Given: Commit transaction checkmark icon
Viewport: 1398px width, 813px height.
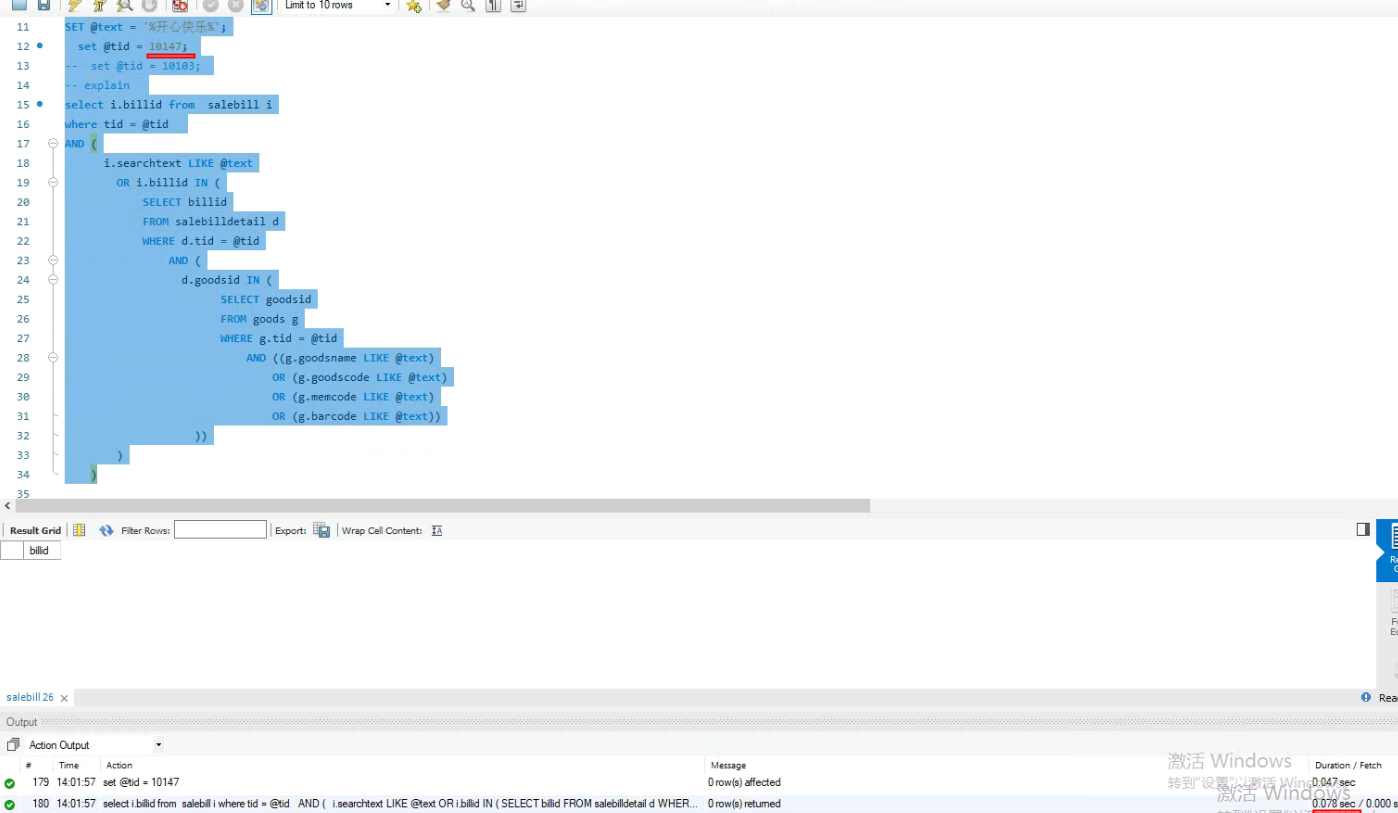Looking at the screenshot, I should (x=211, y=5).
